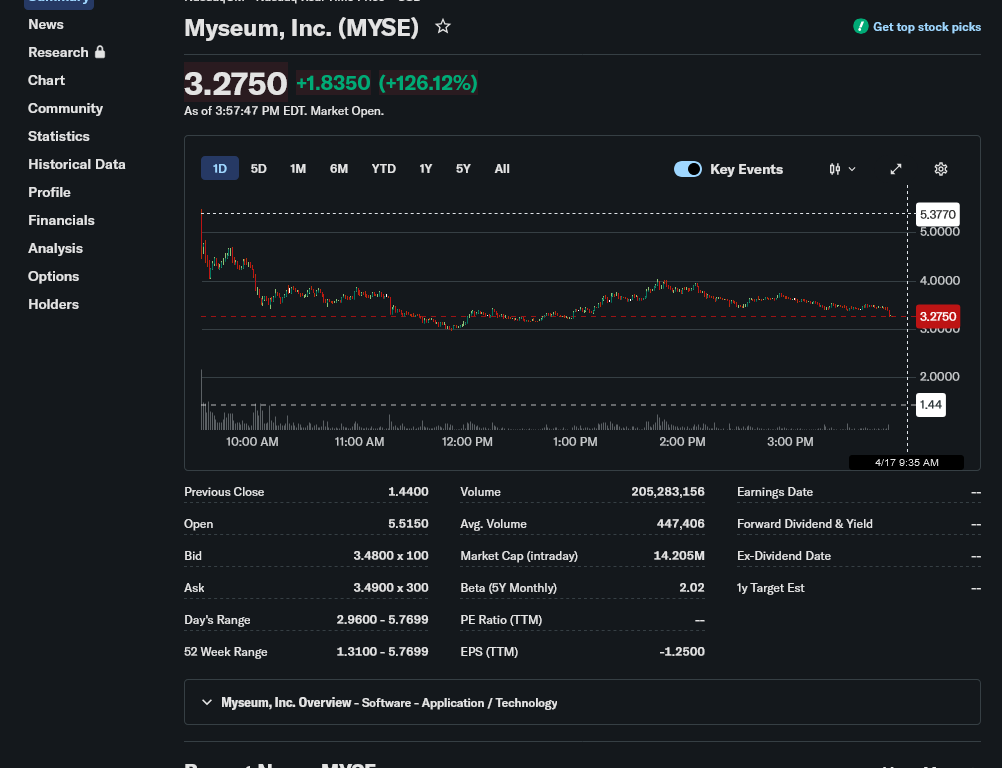Click the 1.44 previous close marker
The height and width of the screenshot is (768, 1002).
[930, 404]
